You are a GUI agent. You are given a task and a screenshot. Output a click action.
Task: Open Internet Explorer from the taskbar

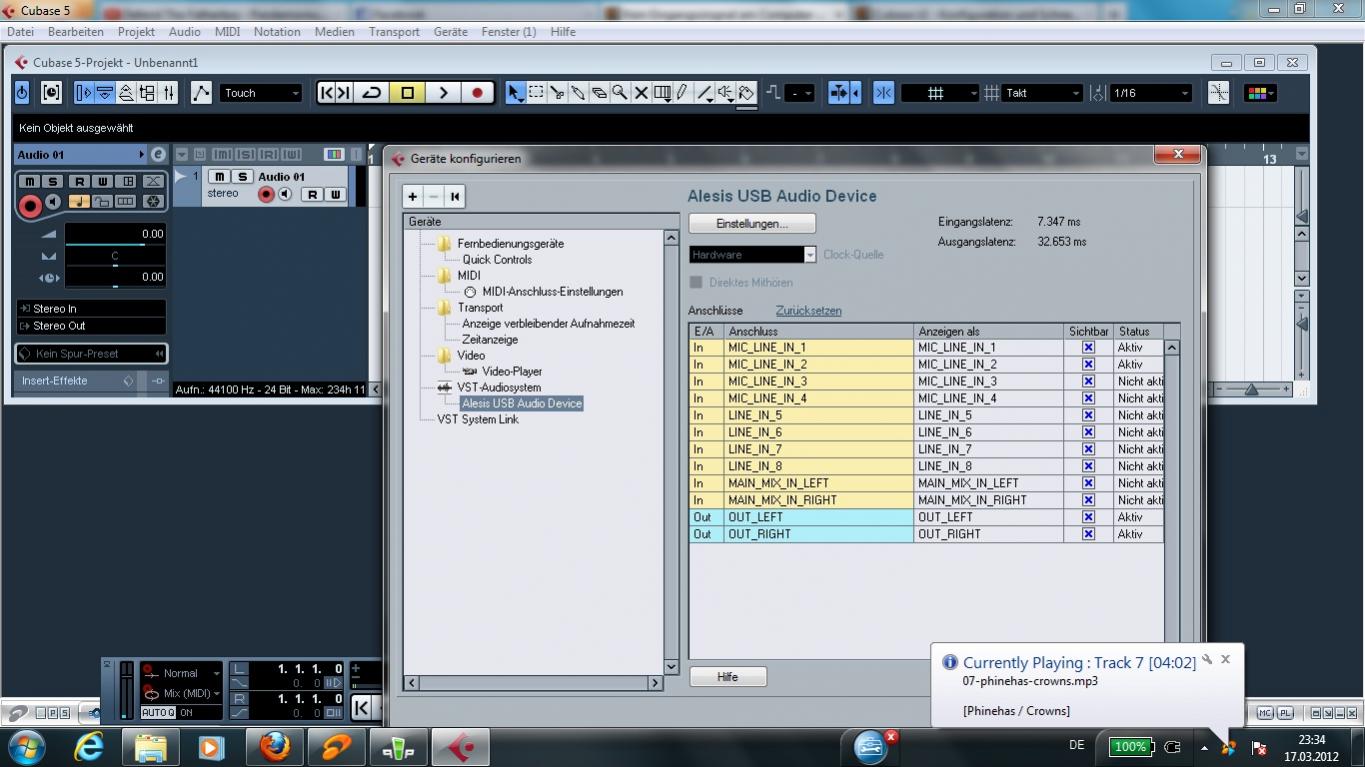tap(90, 746)
